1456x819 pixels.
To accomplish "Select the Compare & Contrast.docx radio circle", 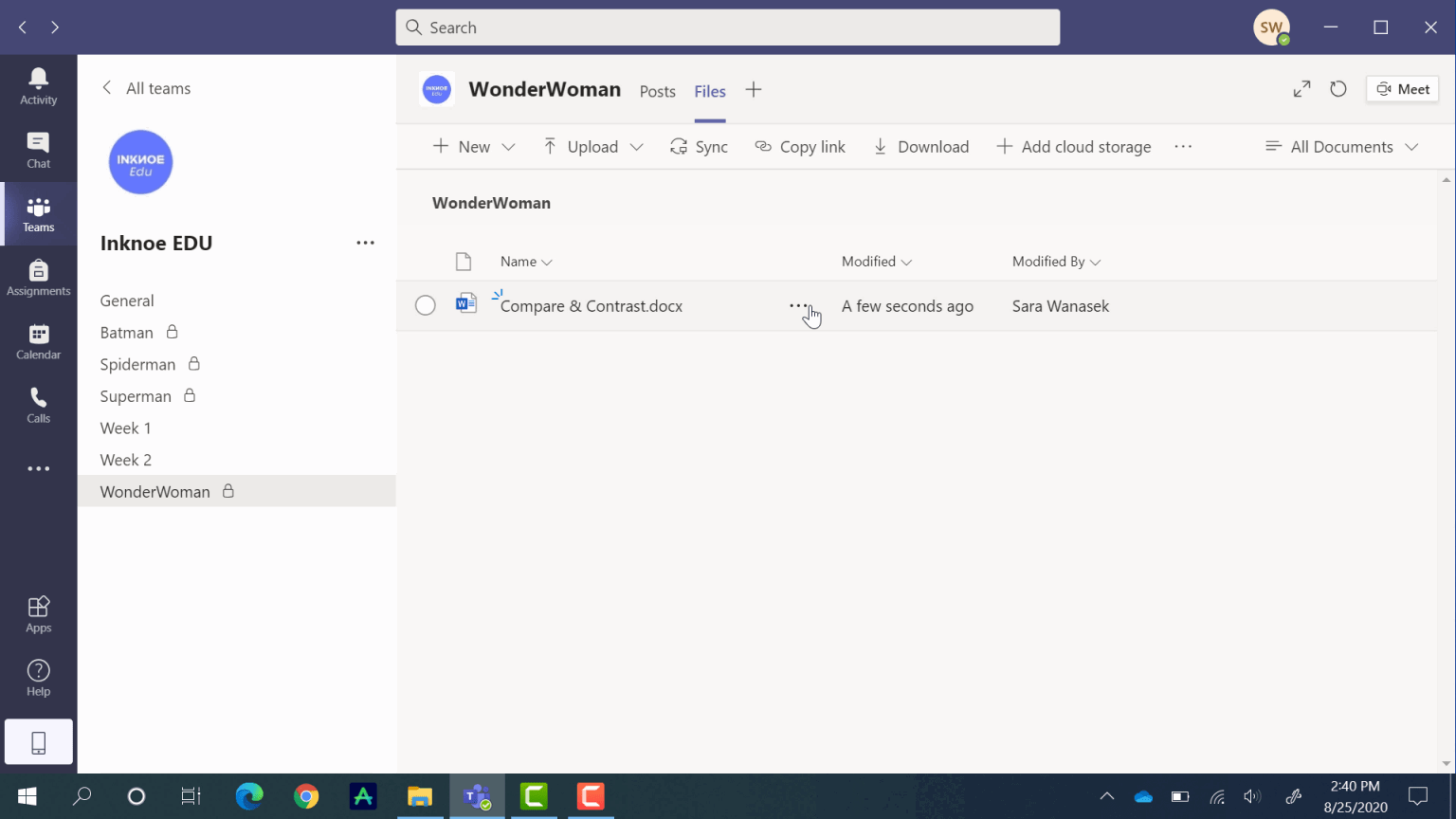I will [x=426, y=305].
